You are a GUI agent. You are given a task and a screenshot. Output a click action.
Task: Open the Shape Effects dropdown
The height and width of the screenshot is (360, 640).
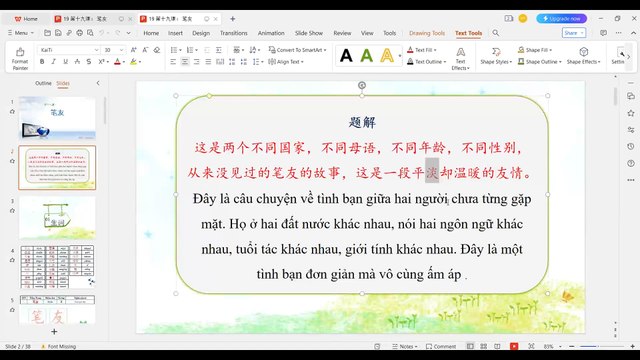(x=584, y=56)
